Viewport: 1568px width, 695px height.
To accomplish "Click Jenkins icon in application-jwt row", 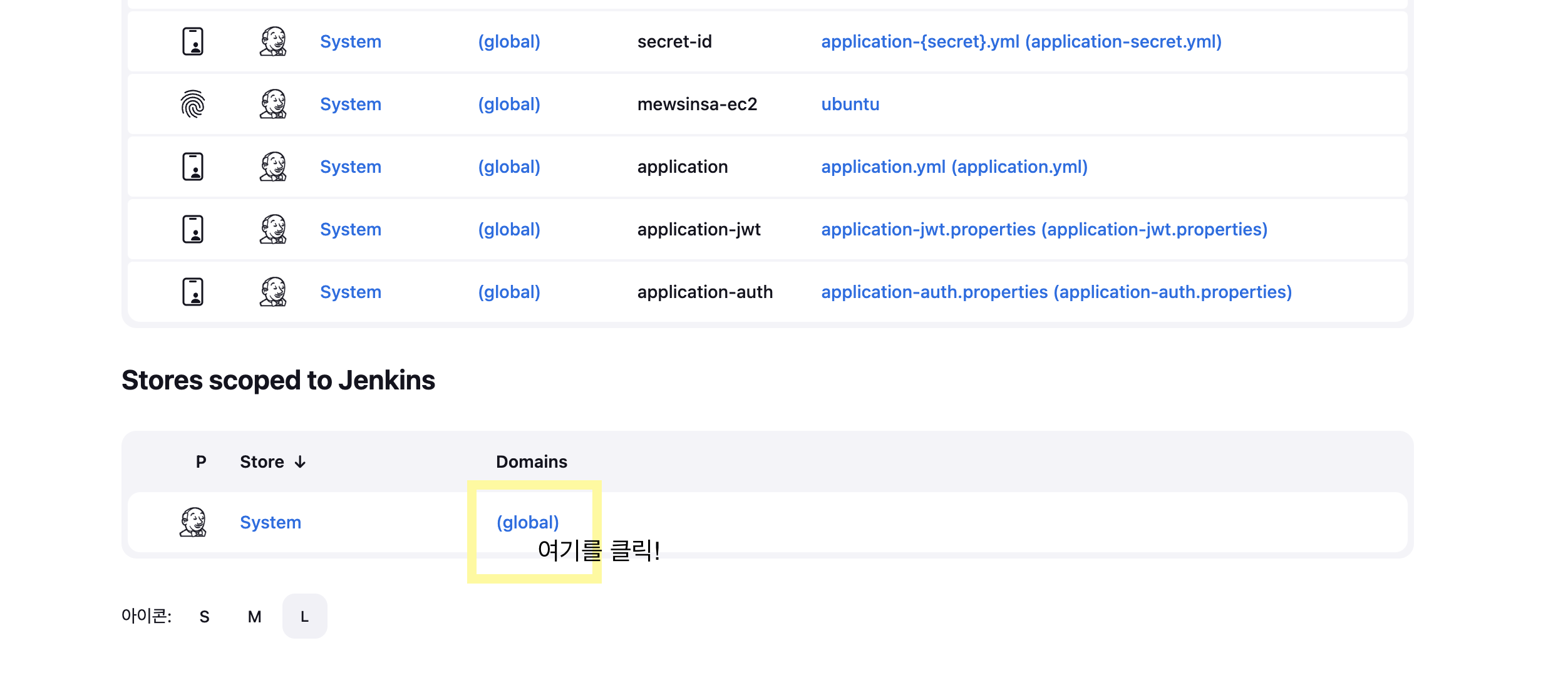I will pyautogui.click(x=273, y=229).
